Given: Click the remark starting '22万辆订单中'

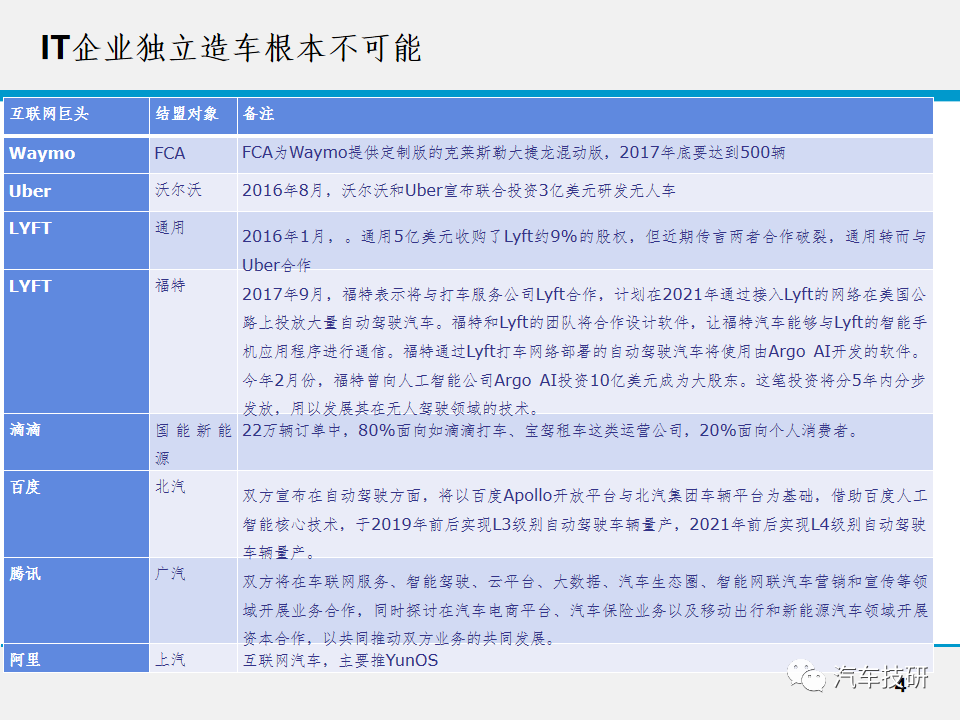Looking at the screenshot, I should [x=550, y=430].
